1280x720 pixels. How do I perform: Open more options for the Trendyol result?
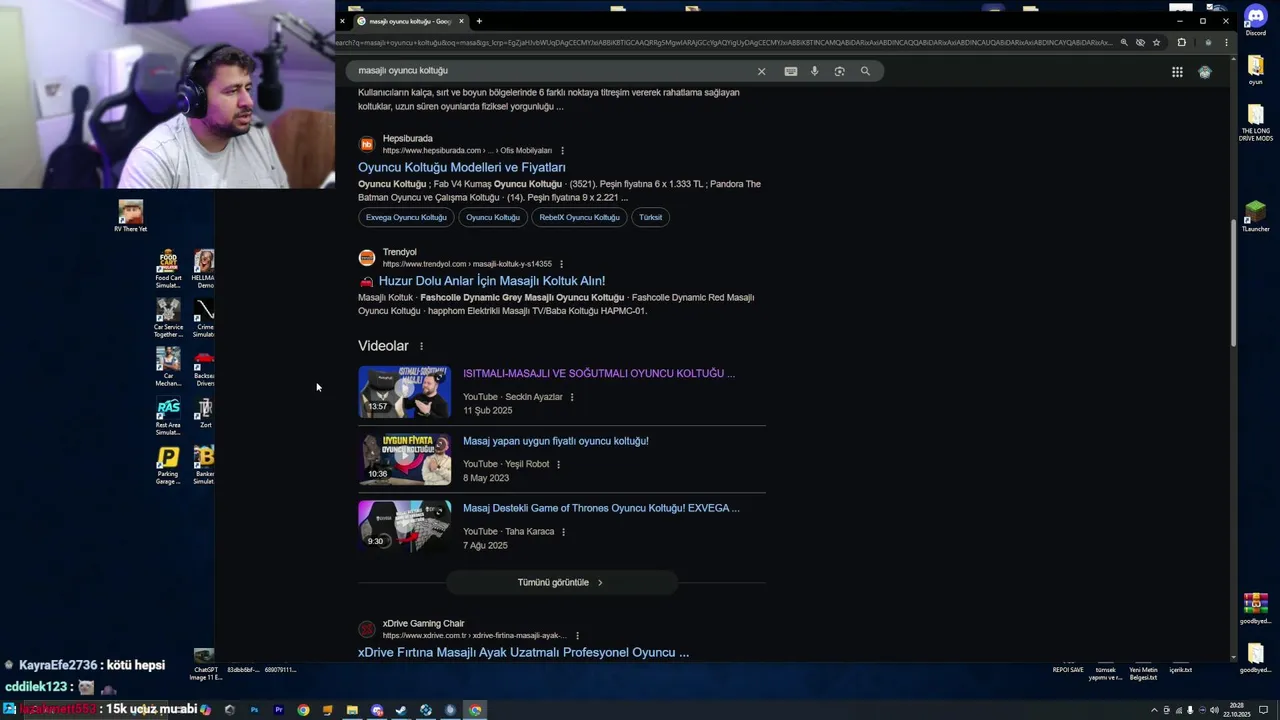coord(561,264)
